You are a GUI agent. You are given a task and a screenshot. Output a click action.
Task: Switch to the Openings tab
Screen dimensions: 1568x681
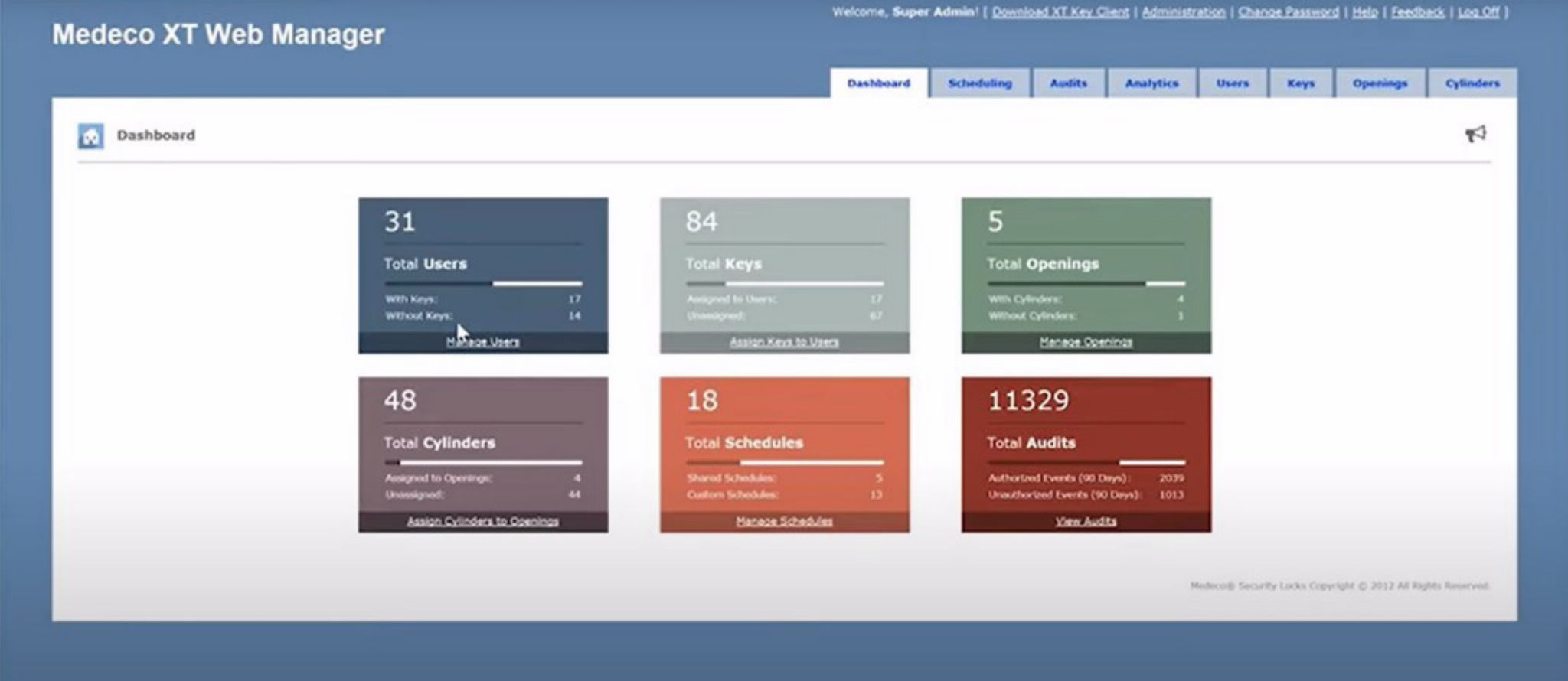[1380, 83]
